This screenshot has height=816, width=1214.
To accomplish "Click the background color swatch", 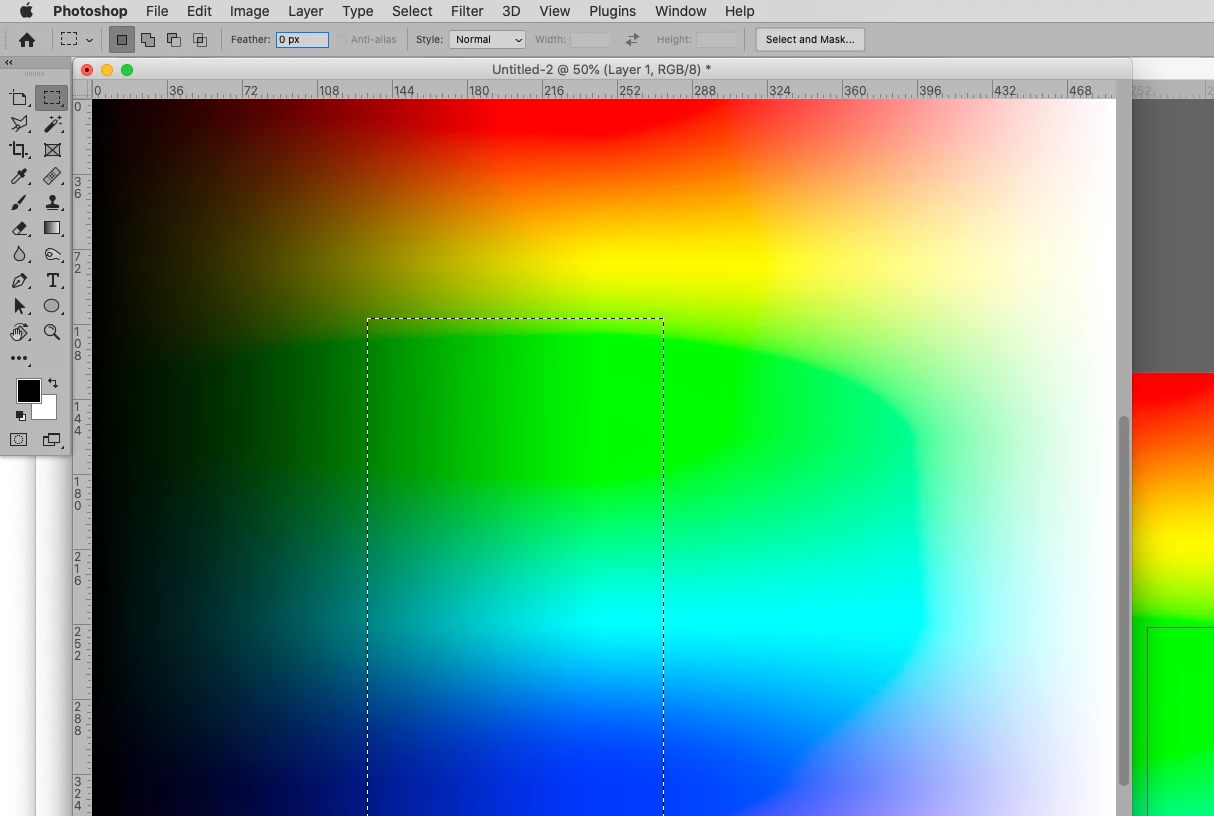I will pos(48,410).
